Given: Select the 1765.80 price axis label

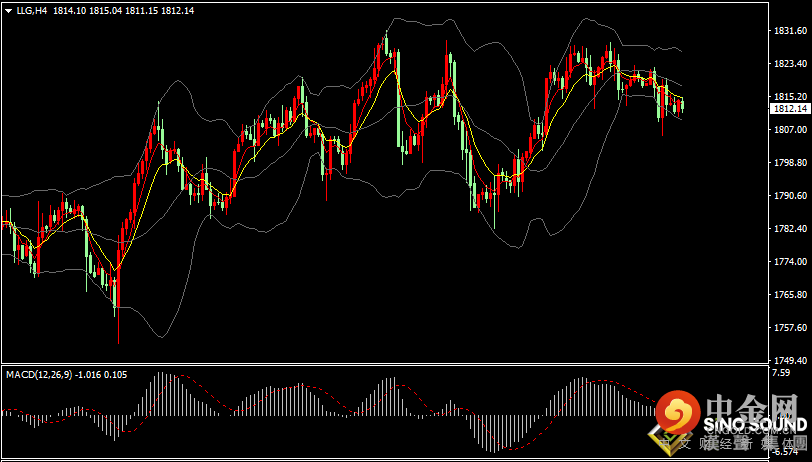Looking at the screenshot, I should (x=791, y=294).
